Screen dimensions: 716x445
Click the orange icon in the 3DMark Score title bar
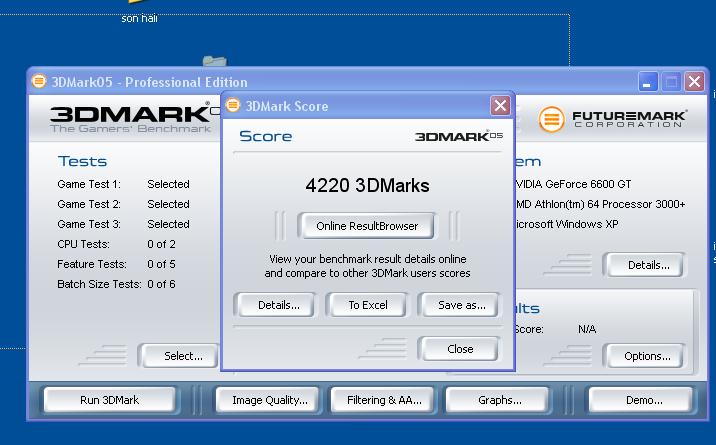[233, 105]
